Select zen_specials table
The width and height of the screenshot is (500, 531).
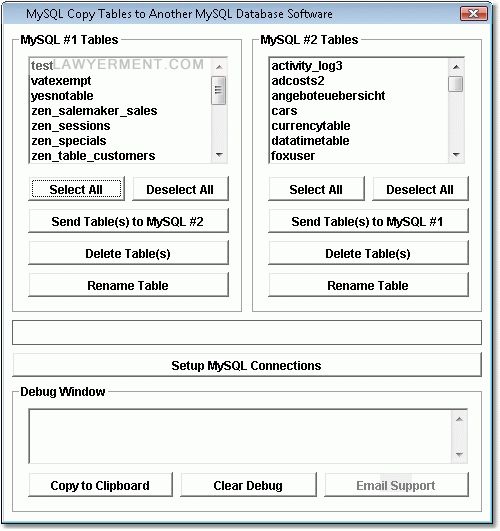coord(121,141)
